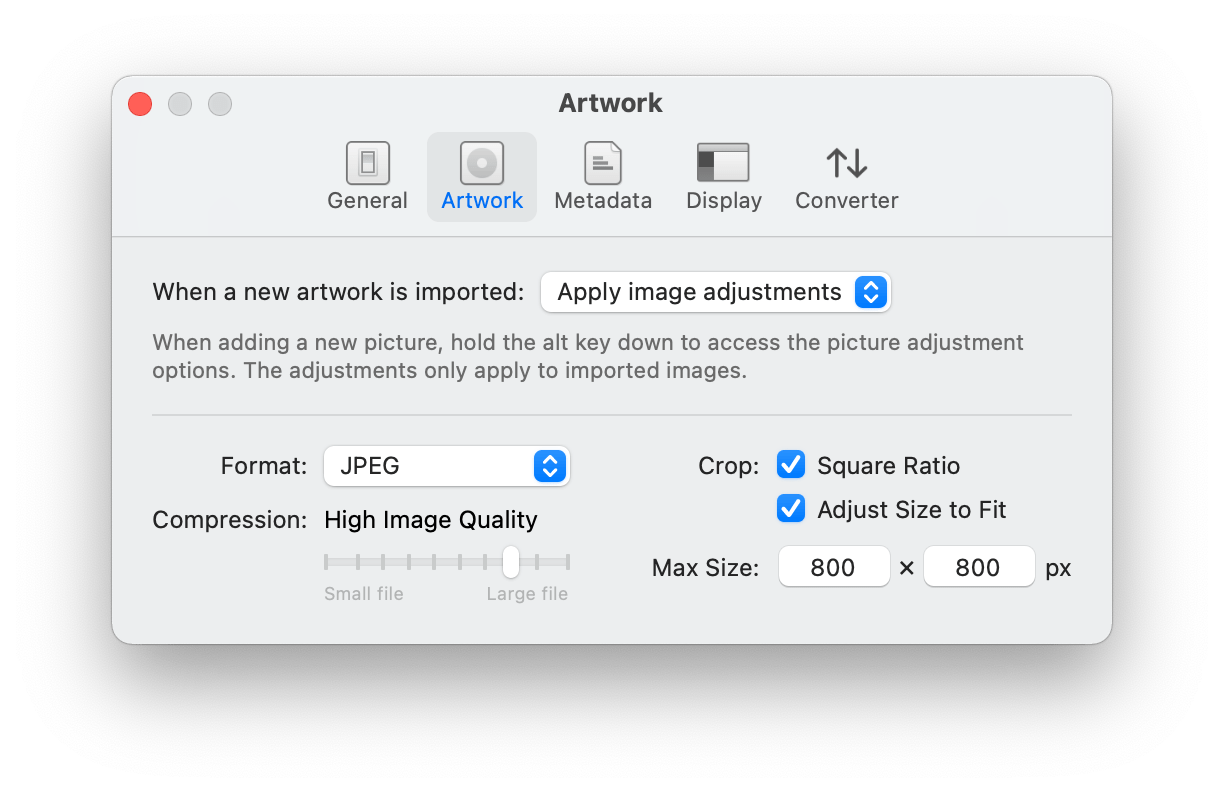Click the gray zoom window button
The width and height of the screenshot is (1224, 792).
(220, 104)
